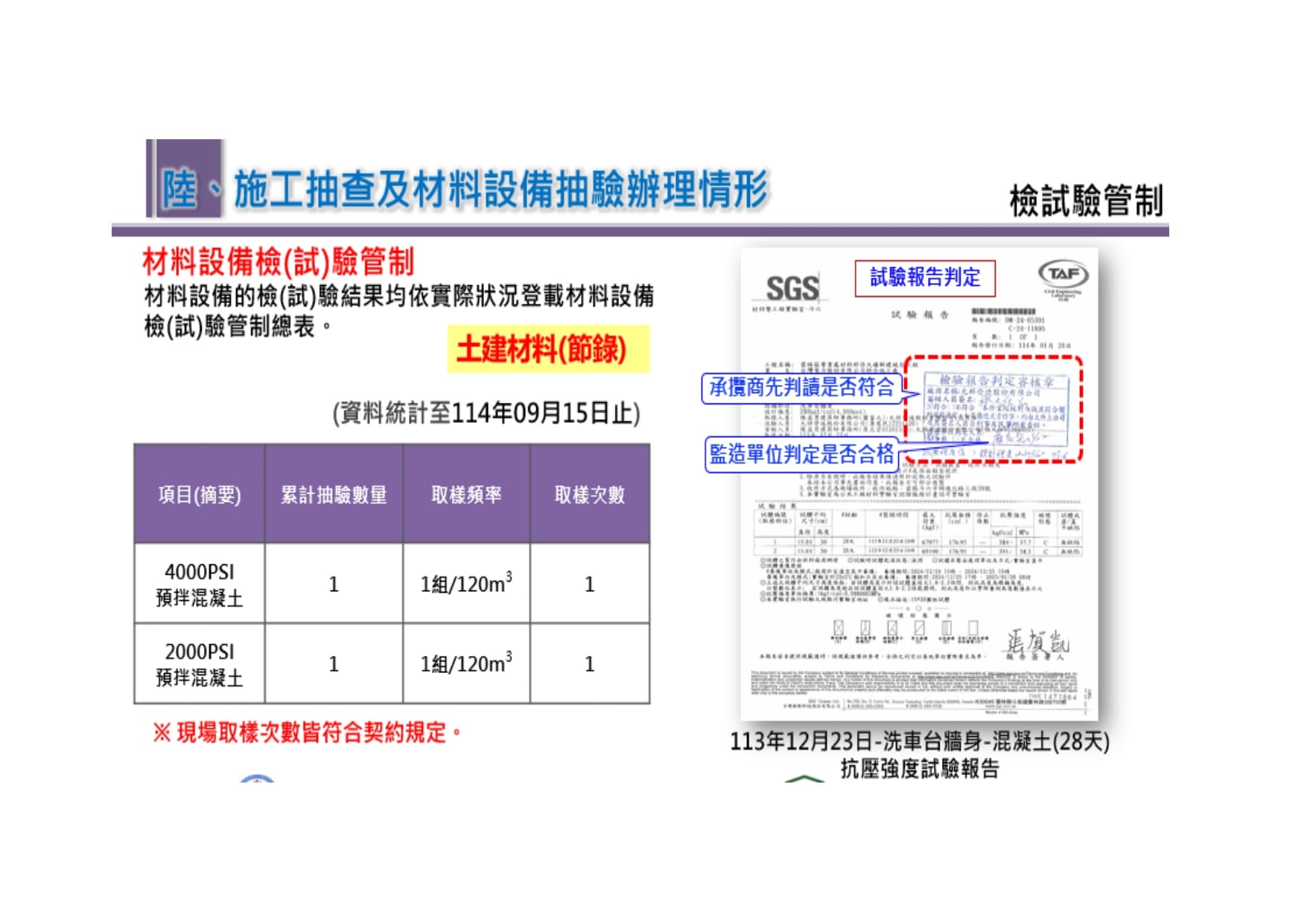Click the signature on the report
This screenshot has height=924, width=1307.
pyautogui.click(x=1037, y=642)
